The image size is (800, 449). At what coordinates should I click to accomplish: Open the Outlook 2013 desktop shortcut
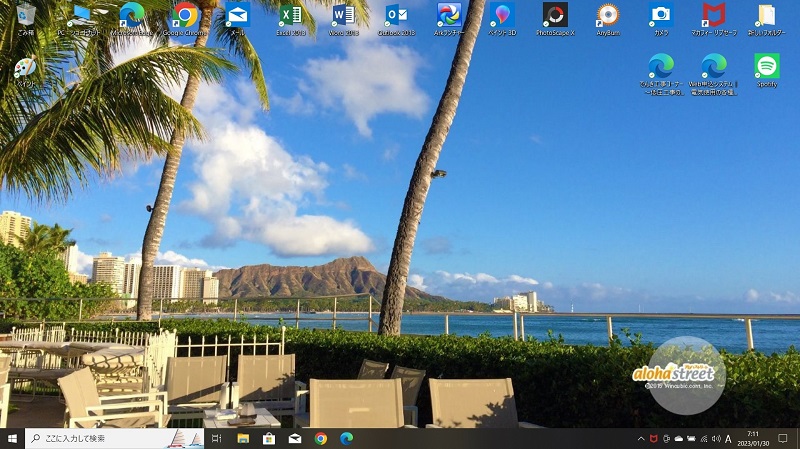pyautogui.click(x=396, y=15)
